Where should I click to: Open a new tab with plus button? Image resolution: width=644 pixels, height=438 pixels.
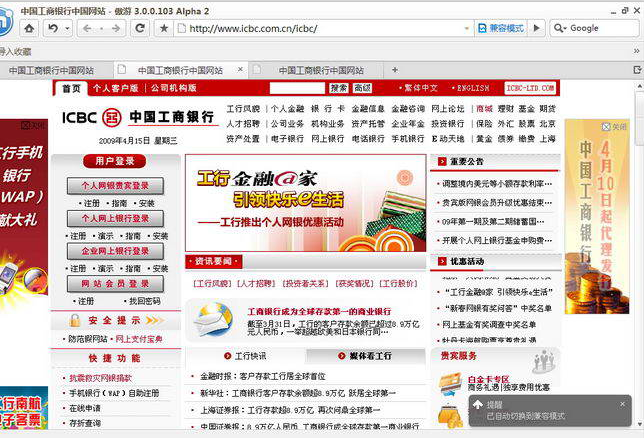395,70
